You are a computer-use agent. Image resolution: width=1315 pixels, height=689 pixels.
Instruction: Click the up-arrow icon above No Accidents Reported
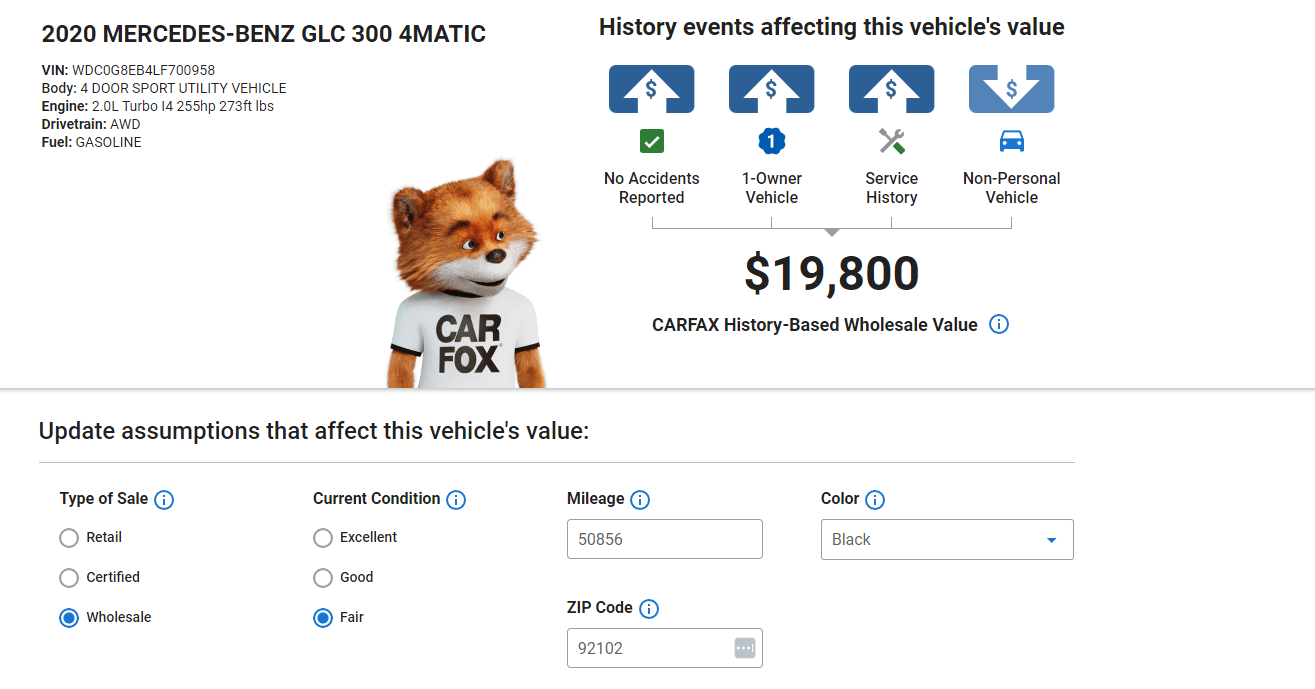651,88
